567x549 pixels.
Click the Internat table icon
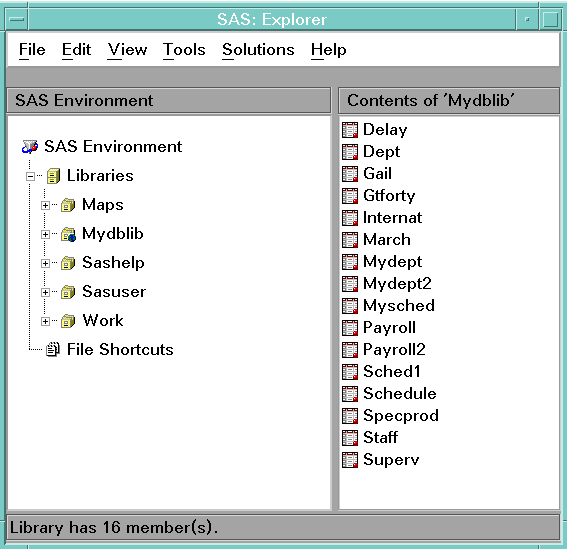point(350,218)
